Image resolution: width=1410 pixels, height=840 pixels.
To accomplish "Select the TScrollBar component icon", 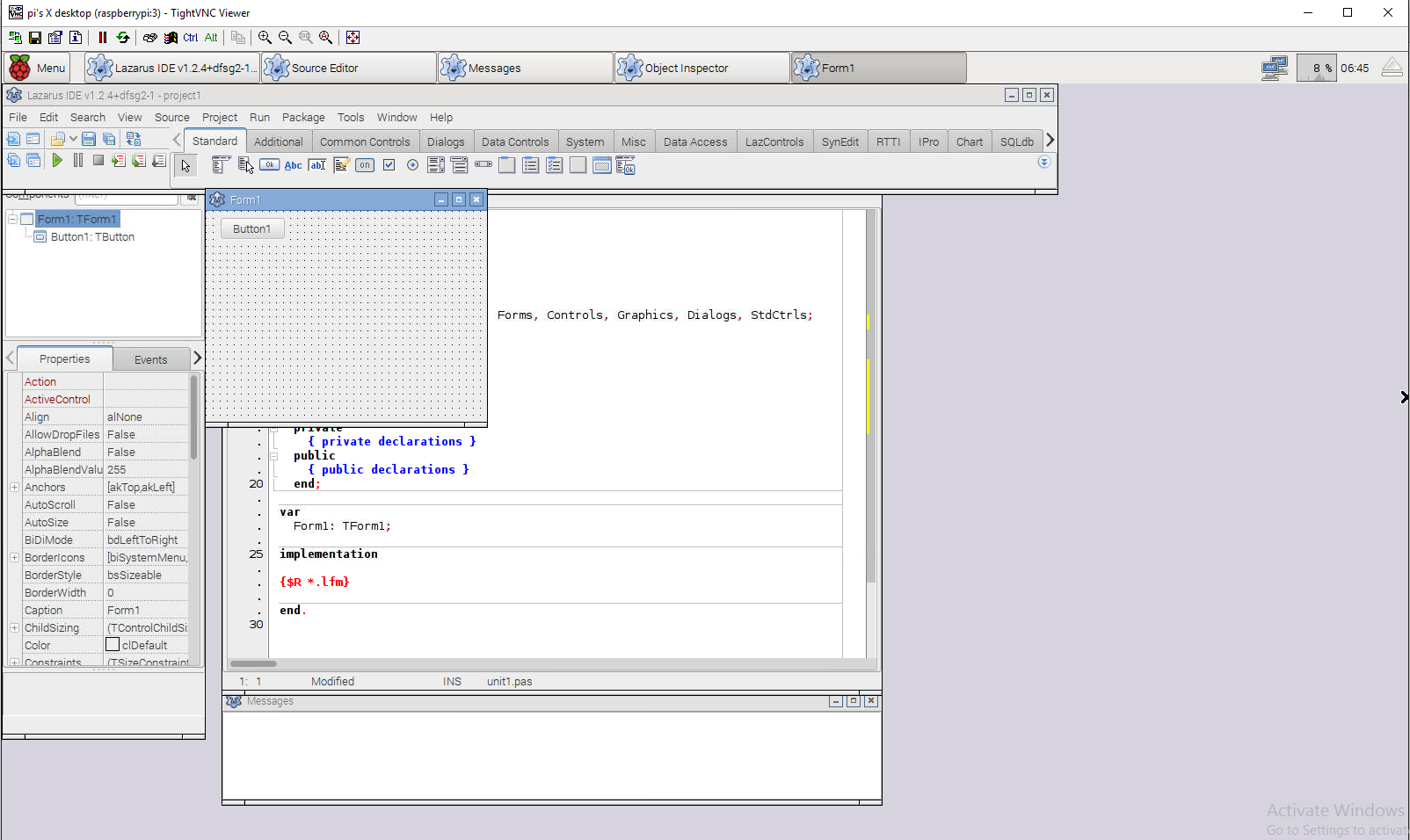I will pos(483,165).
